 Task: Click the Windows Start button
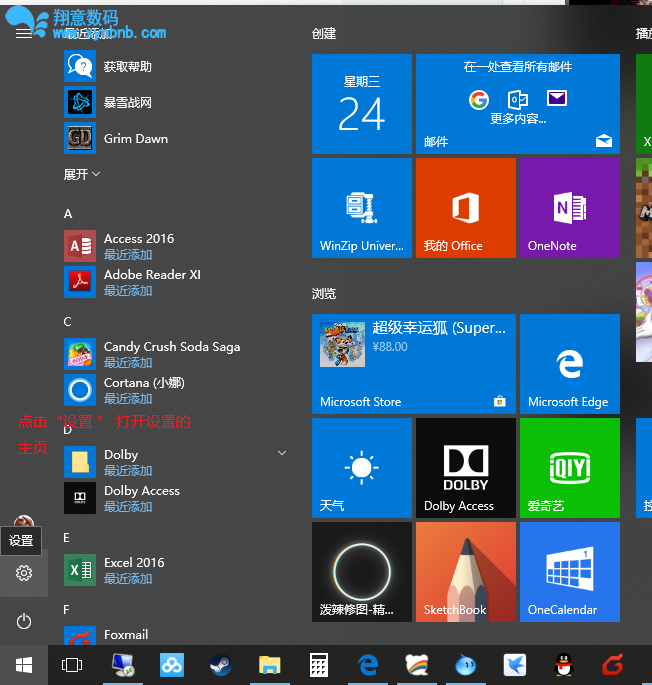(x=24, y=665)
